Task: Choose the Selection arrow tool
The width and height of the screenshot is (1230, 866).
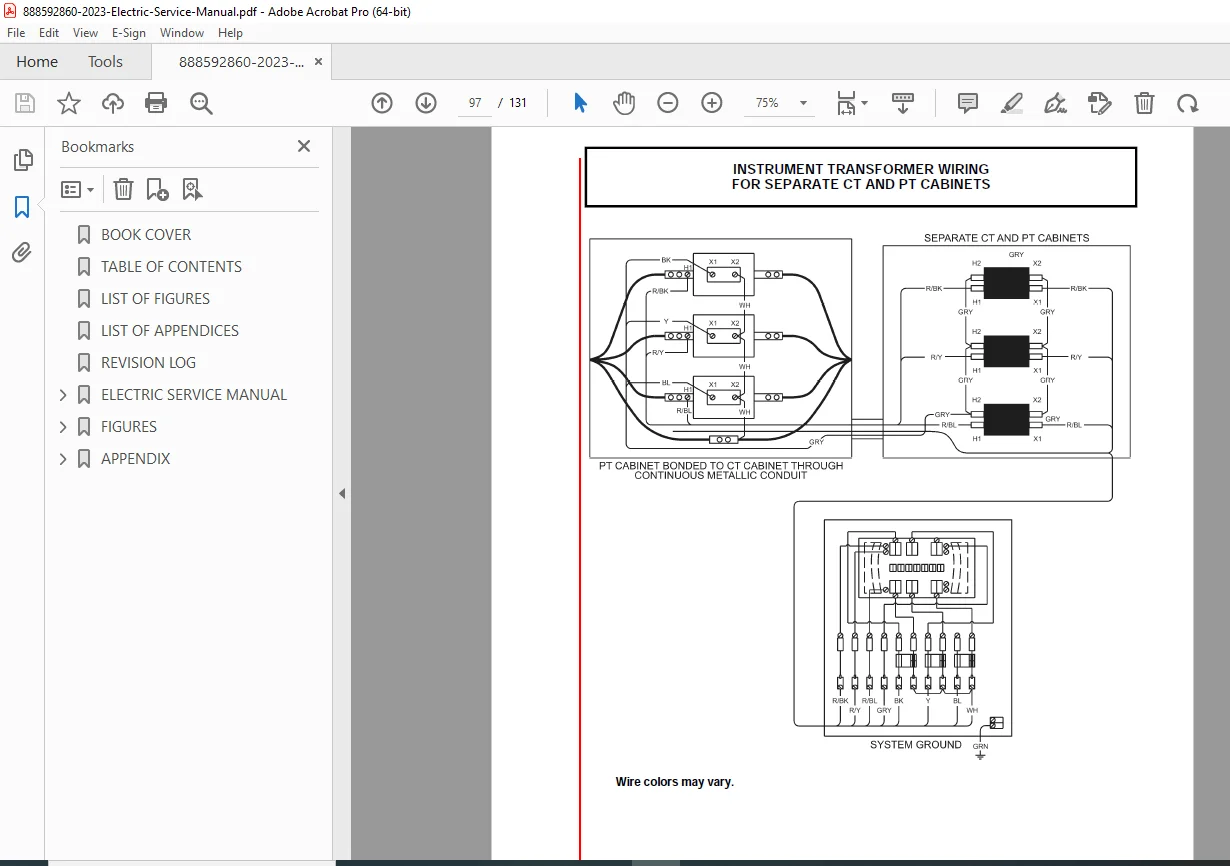Action: (x=580, y=103)
